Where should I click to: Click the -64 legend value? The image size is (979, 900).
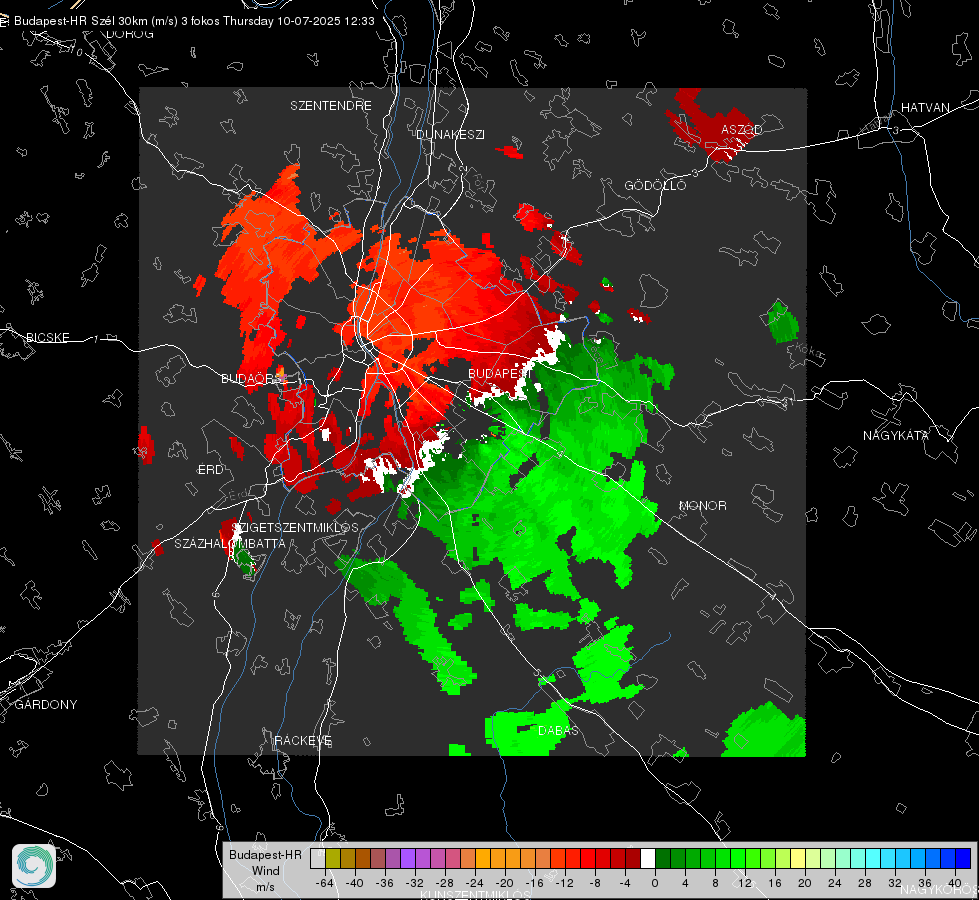325,883
